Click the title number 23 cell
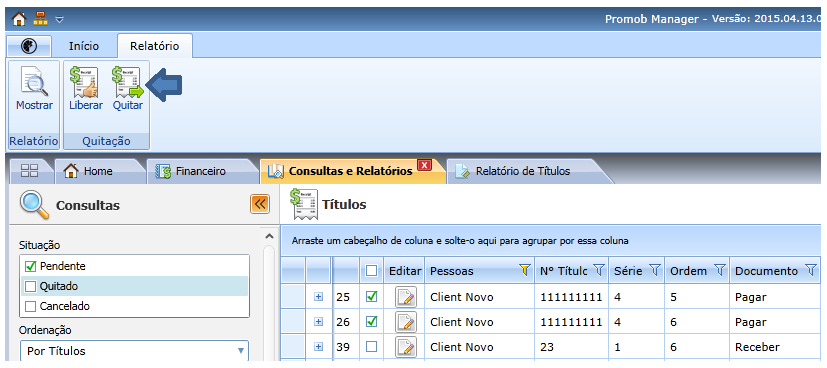The width and height of the screenshot is (827, 368). (x=572, y=347)
